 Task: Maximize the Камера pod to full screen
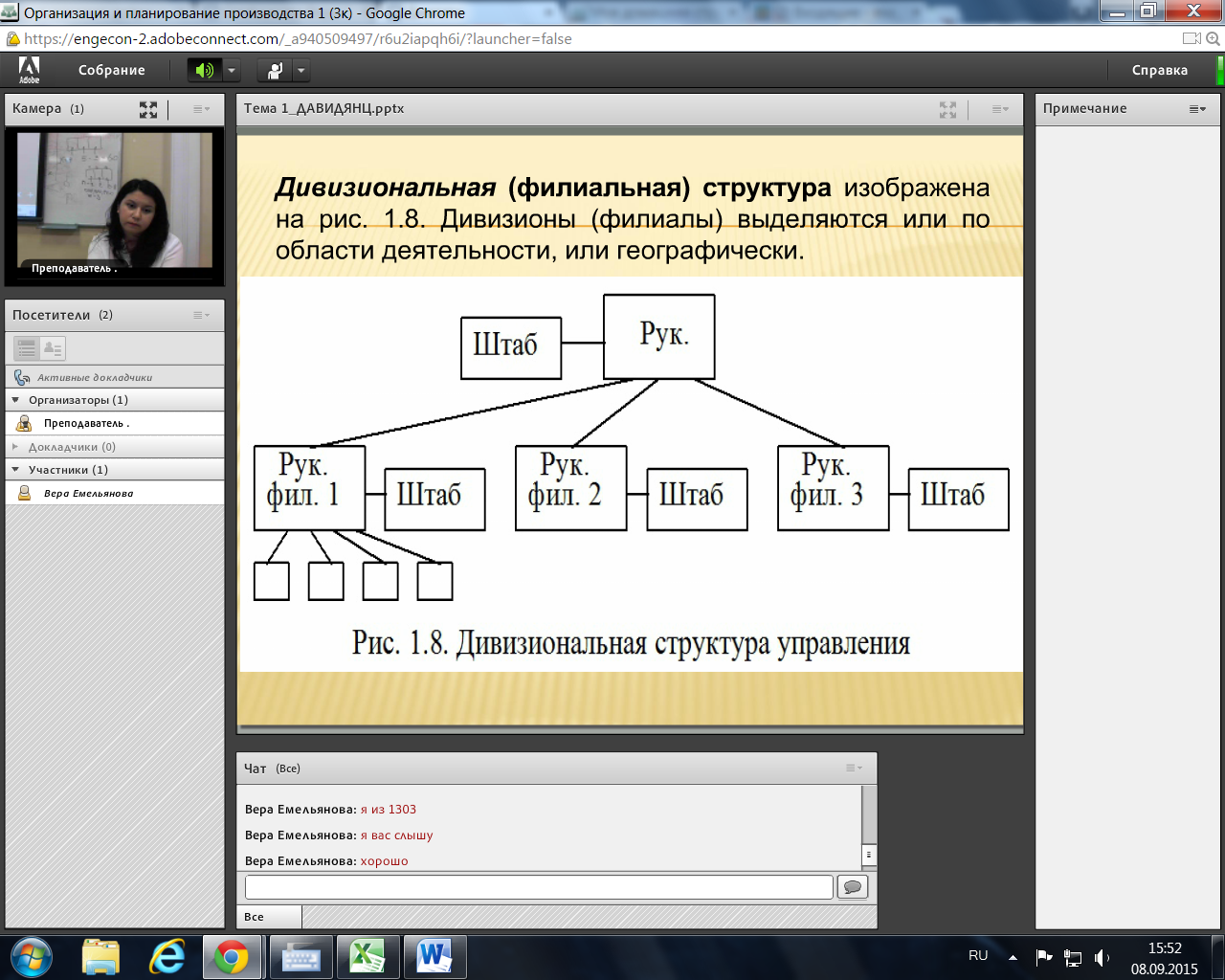tap(148, 109)
